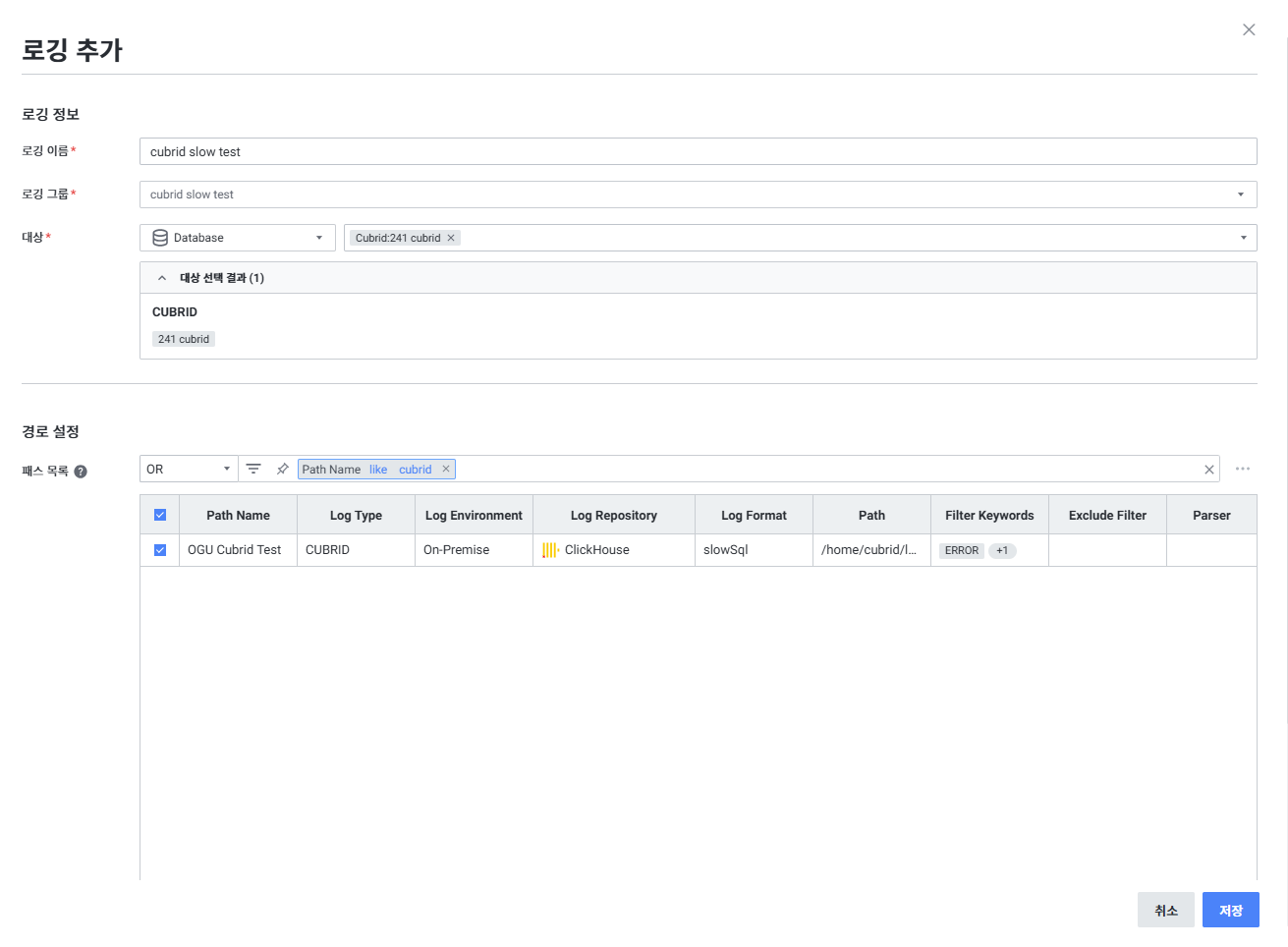The height and width of the screenshot is (947, 1288).
Task: Click the blue save button
Action: (1230, 911)
